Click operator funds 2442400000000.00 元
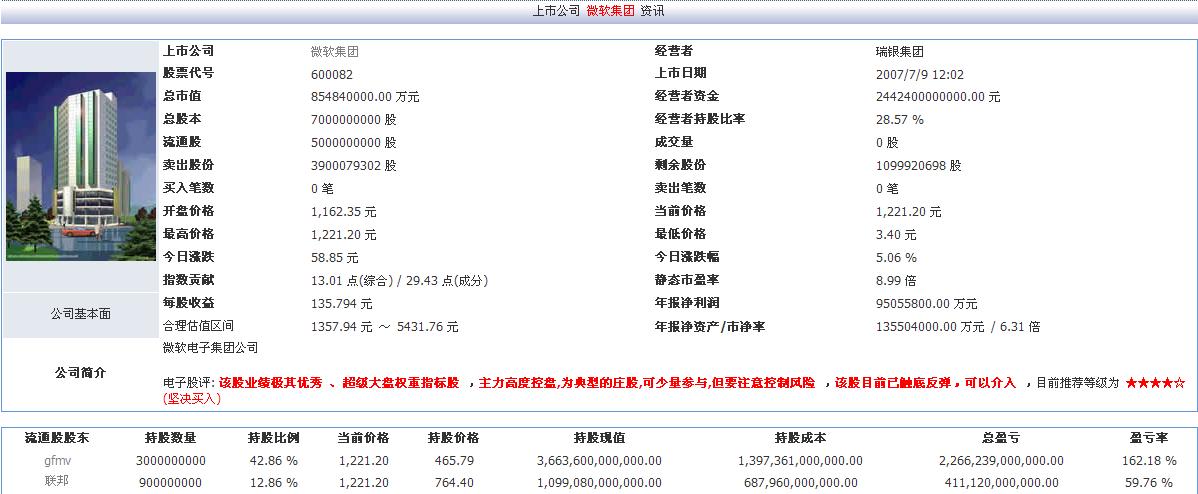The height and width of the screenshot is (494, 1198). coord(938,97)
